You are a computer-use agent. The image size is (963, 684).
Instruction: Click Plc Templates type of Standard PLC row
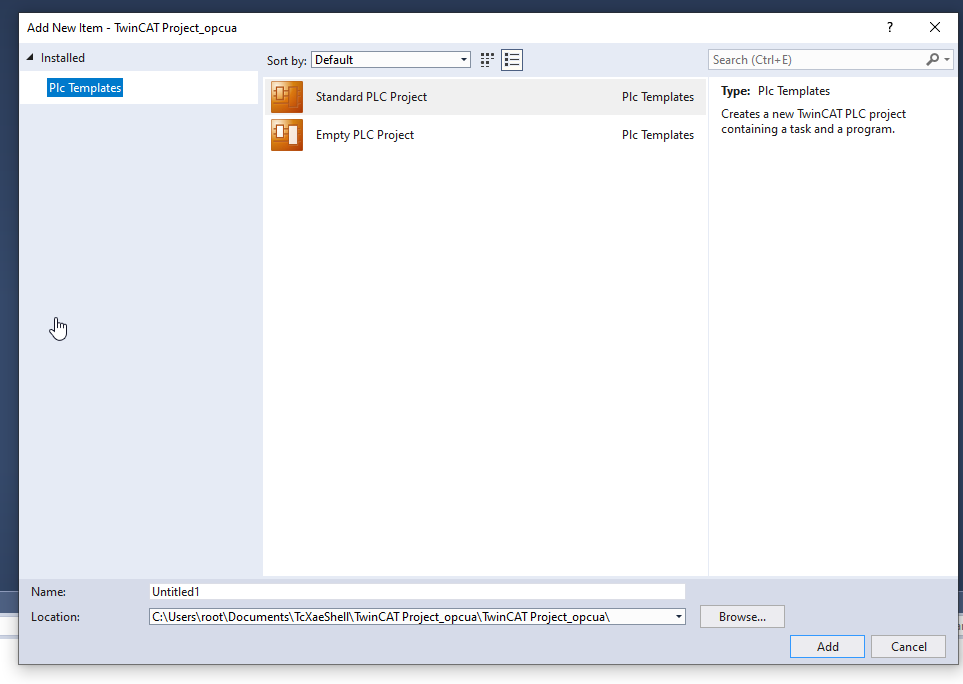pyautogui.click(x=658, y=97)
